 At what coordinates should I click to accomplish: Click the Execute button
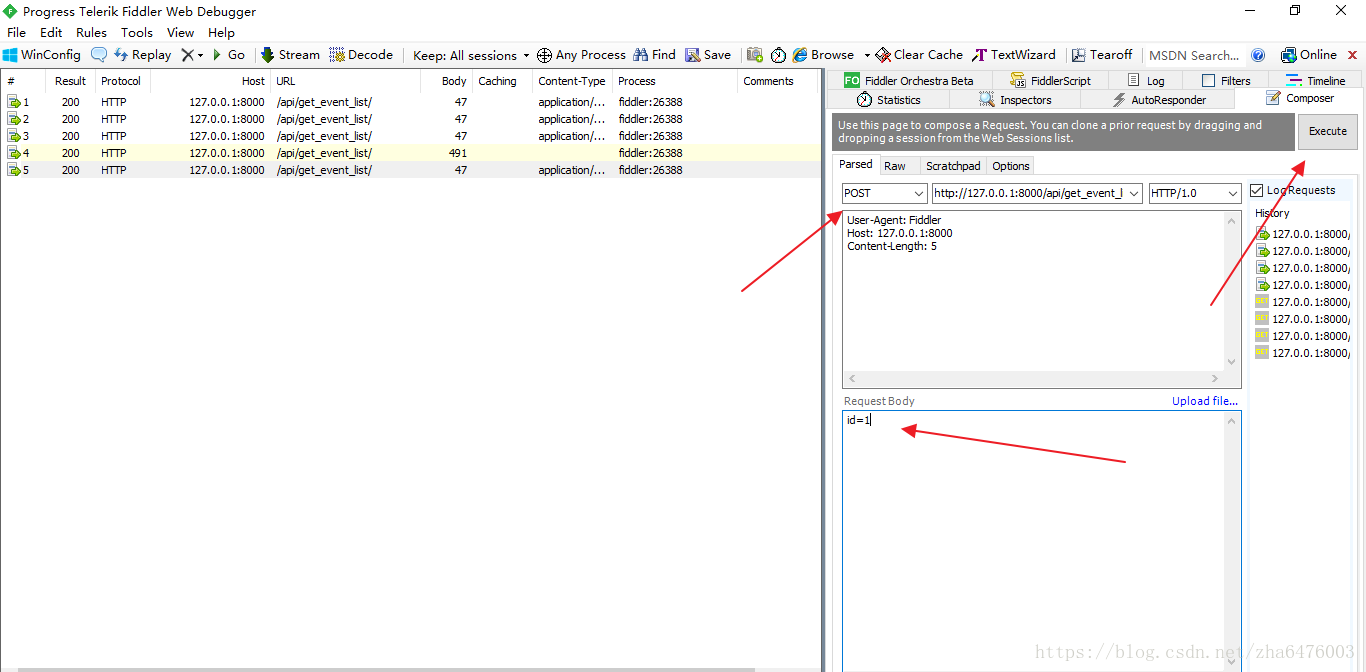[x=1327, y=131]
